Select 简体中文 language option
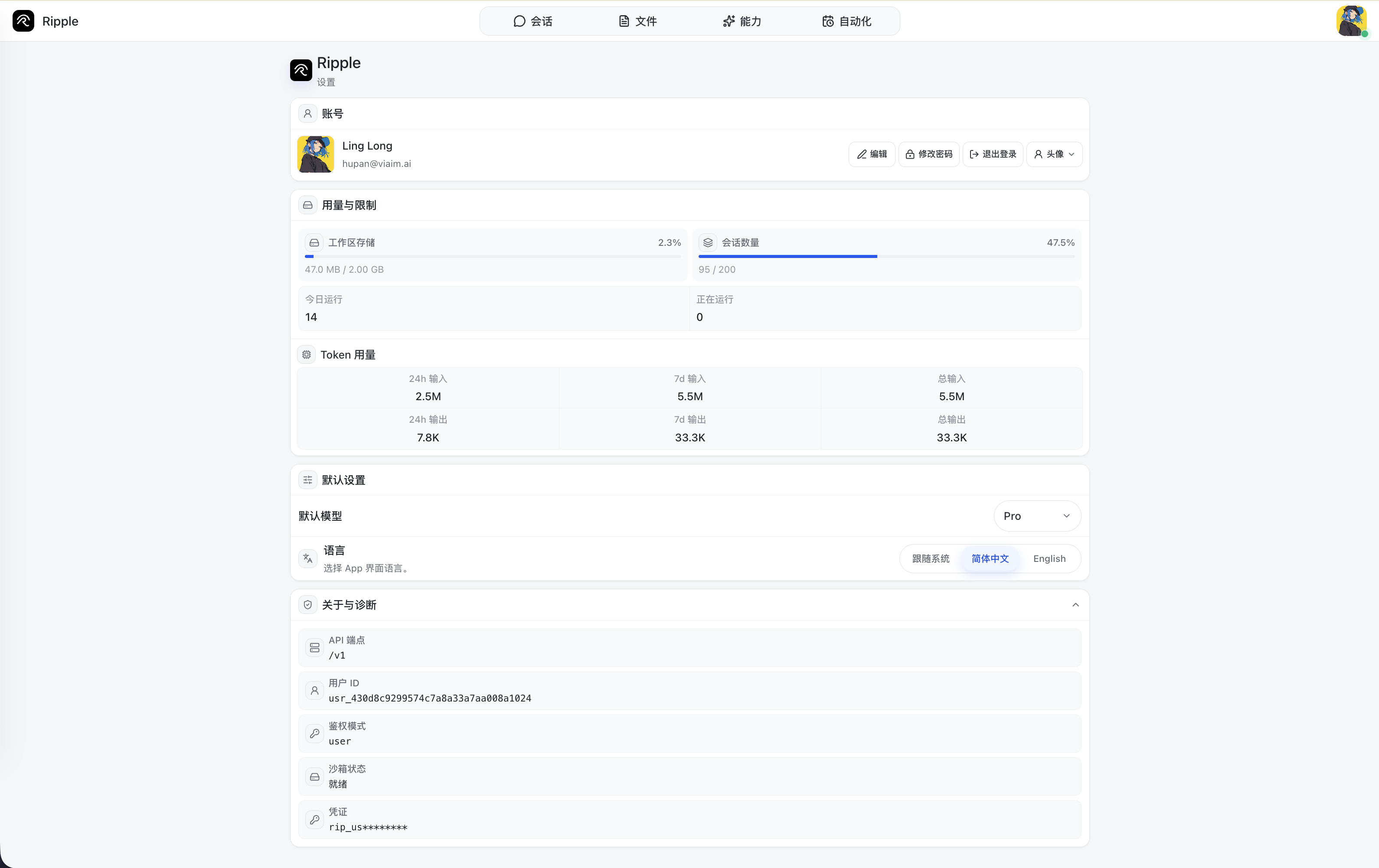This screenshot has width=1379, height=868. coord(990,558)
